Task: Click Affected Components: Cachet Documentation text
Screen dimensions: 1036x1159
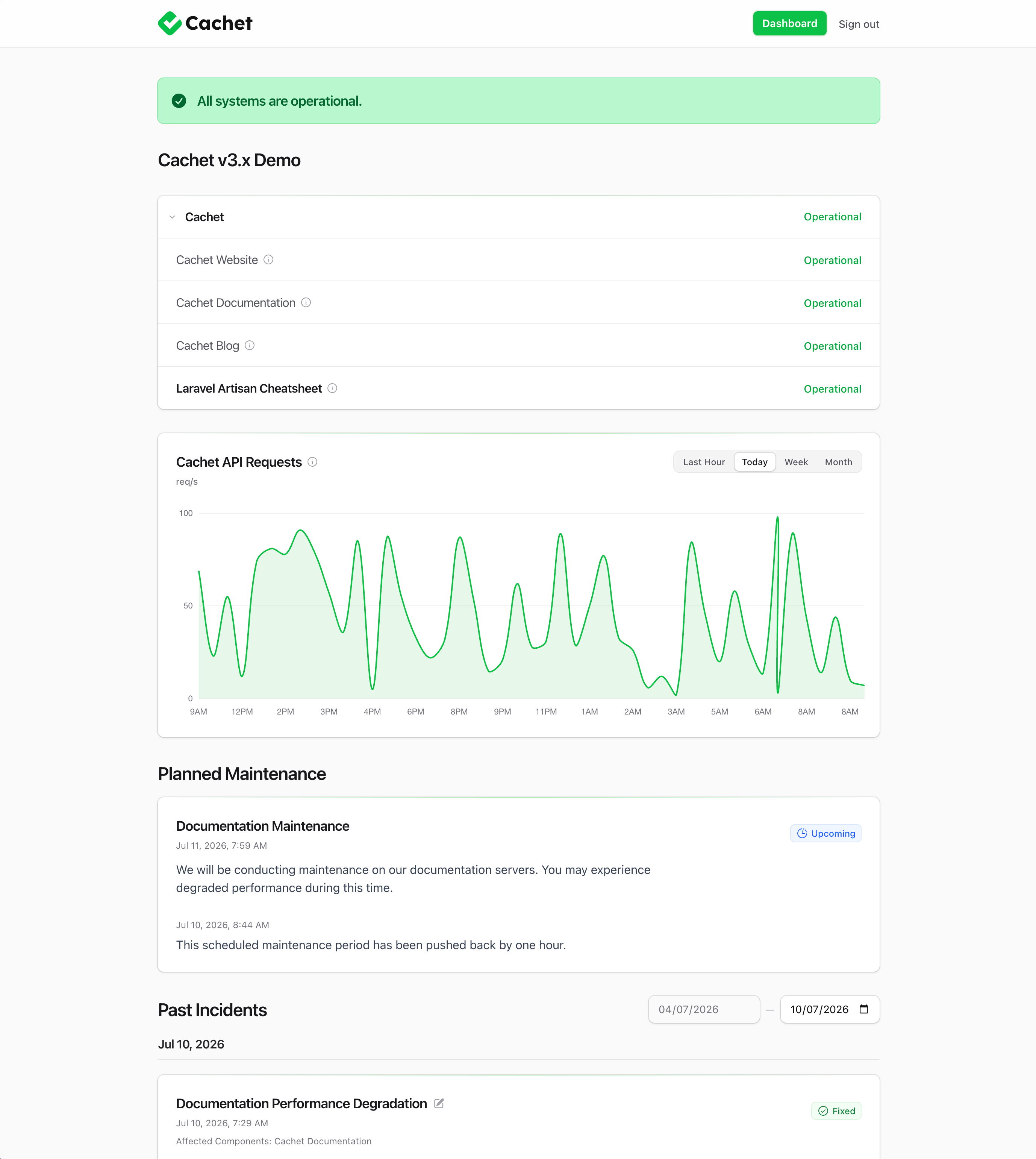Action: tap(274, 1141)
